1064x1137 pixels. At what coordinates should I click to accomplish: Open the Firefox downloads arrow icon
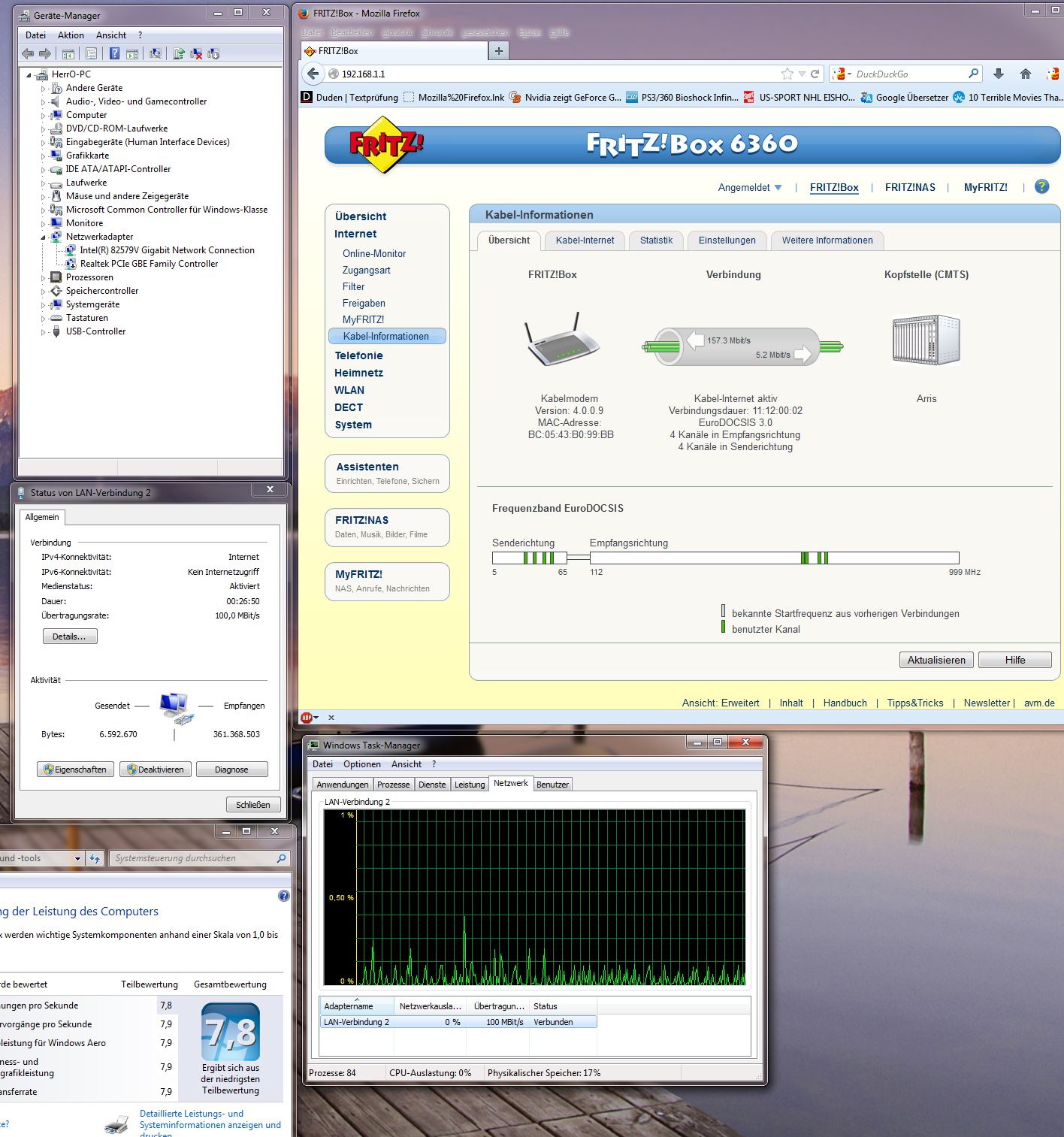(x=999, y=74)
